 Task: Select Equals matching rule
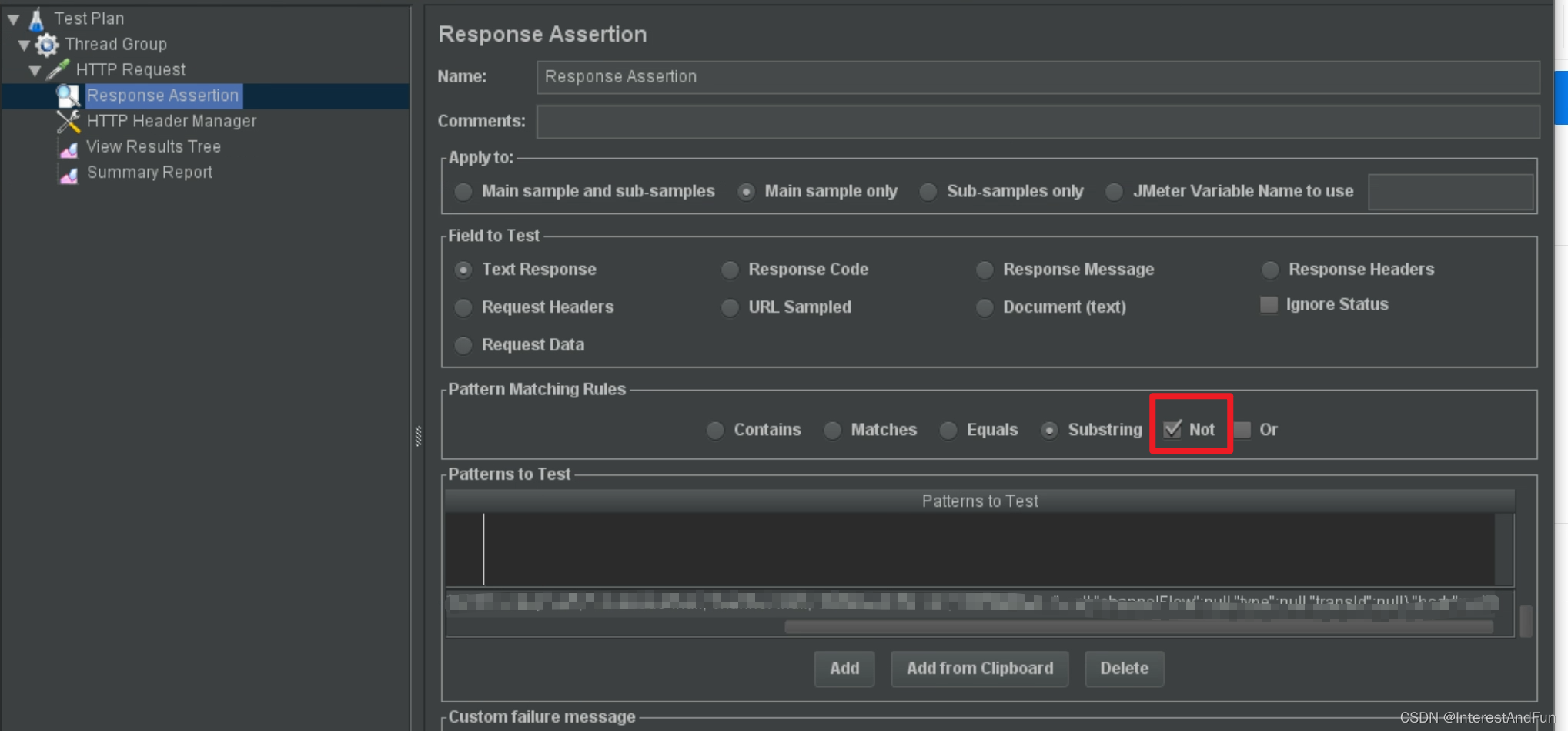coord(948,430)
